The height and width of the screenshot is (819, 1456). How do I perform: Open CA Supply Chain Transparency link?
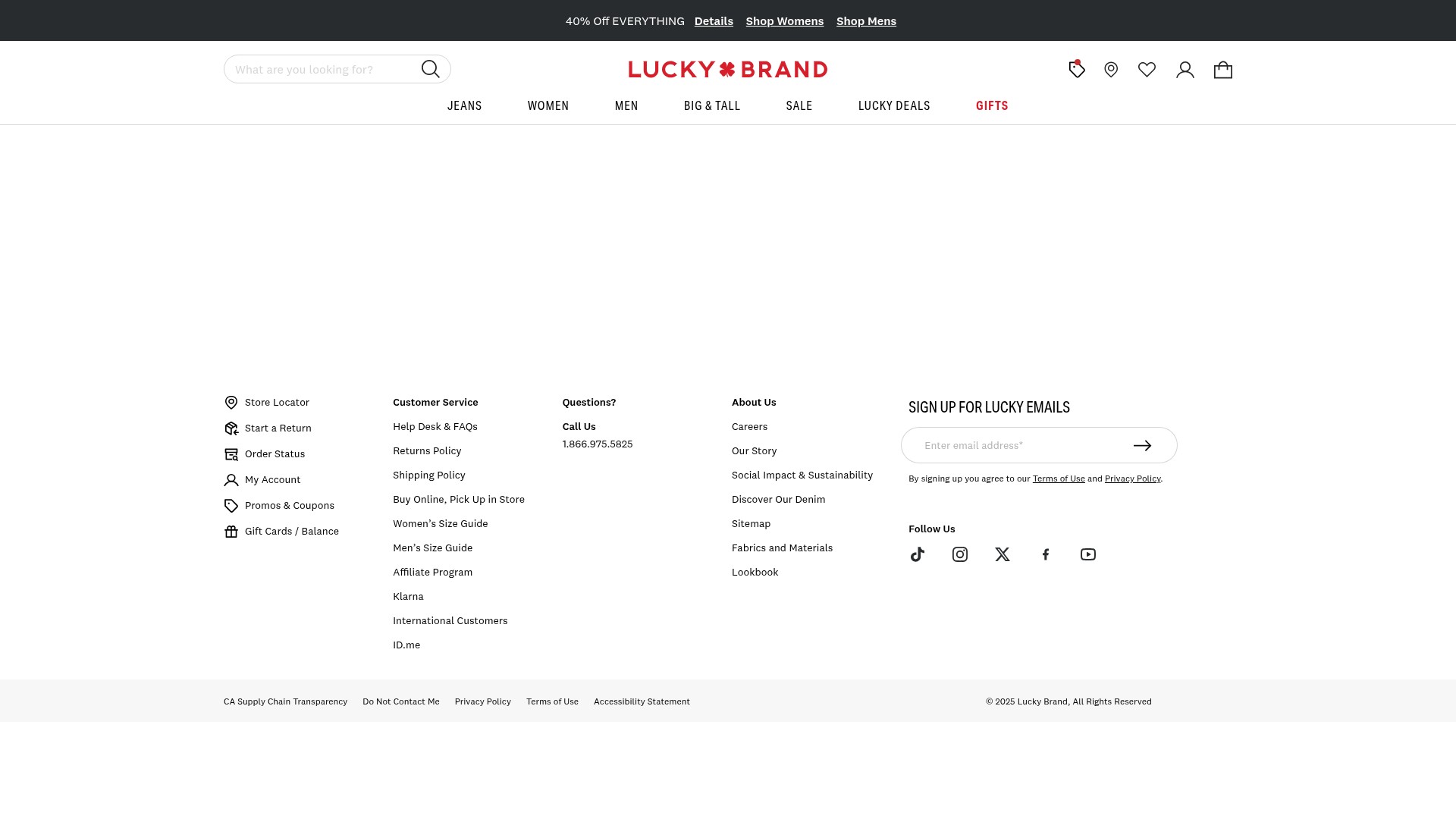point(285,701)
